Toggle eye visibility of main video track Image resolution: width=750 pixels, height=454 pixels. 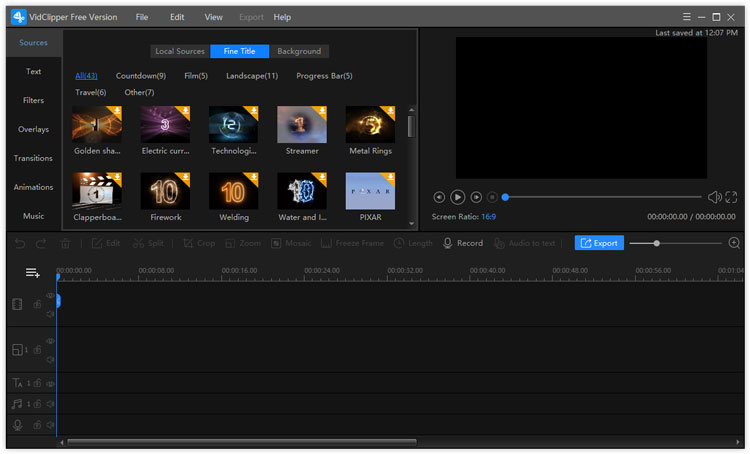(50, 296)
